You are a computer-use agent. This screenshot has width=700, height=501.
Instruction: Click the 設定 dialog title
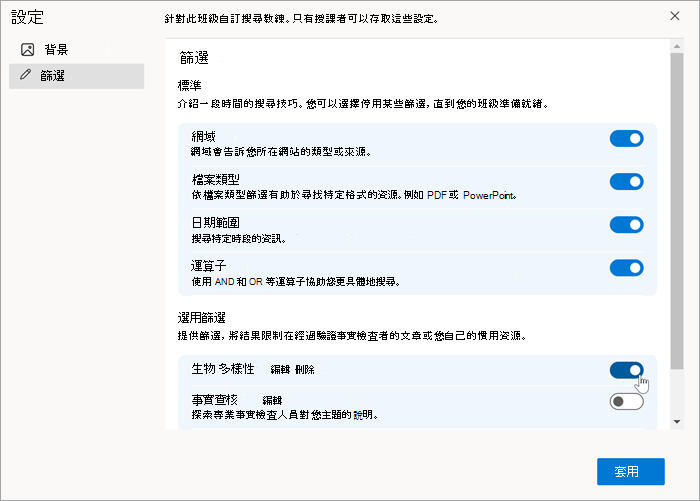(27, 17)
